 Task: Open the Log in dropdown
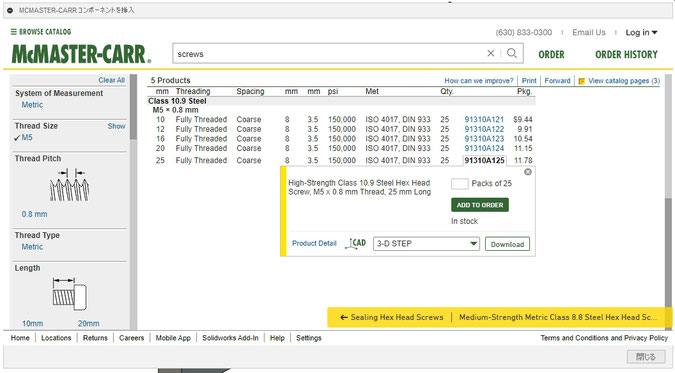641,33
